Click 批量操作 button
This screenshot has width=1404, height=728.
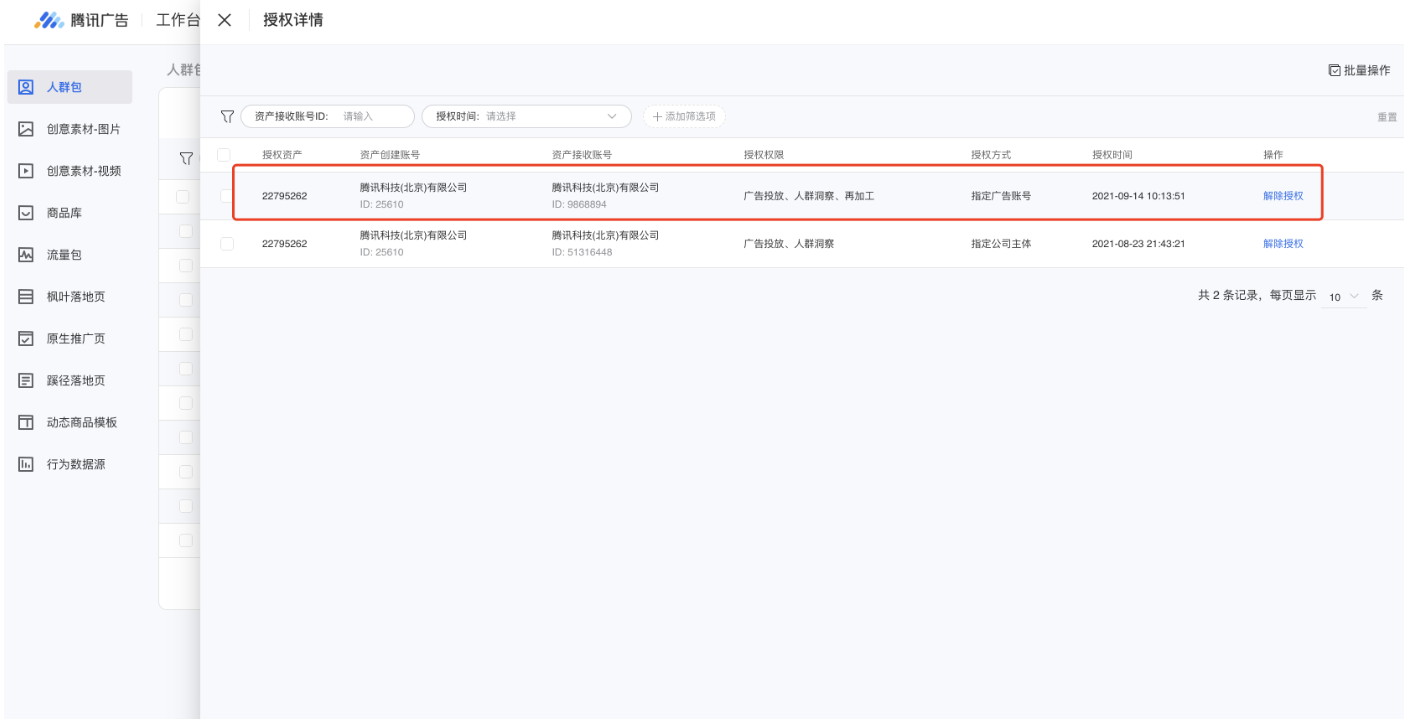coord(1358,70)
